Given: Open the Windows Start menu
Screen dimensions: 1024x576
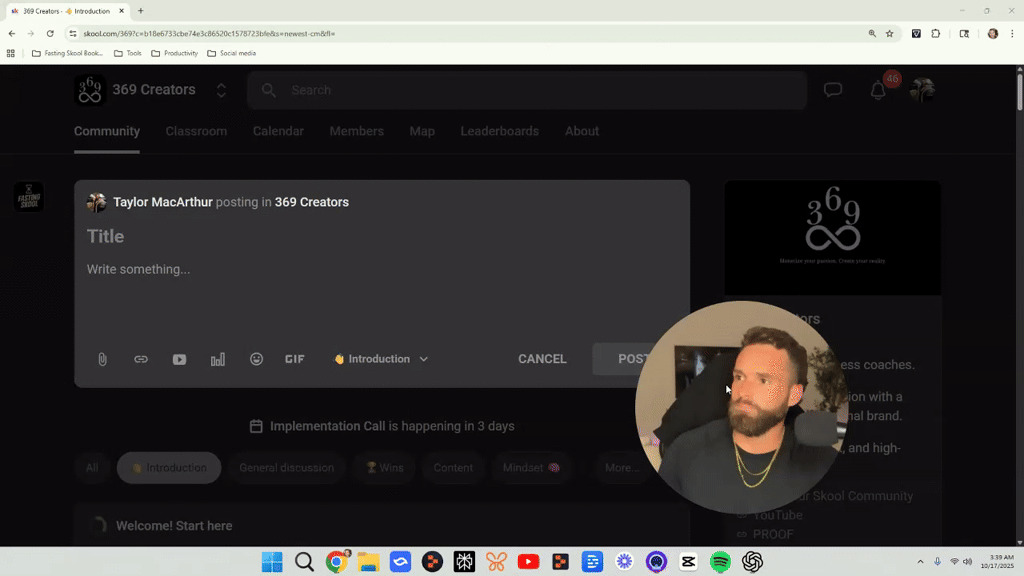Looking at the screenshot, I should pos(272,562).
